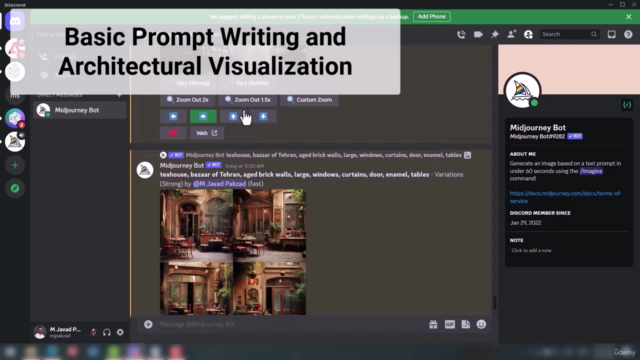Viewport: 640px width, 360px height.
Task: Click Add Phone button in banner
Action: click(432, 16)
